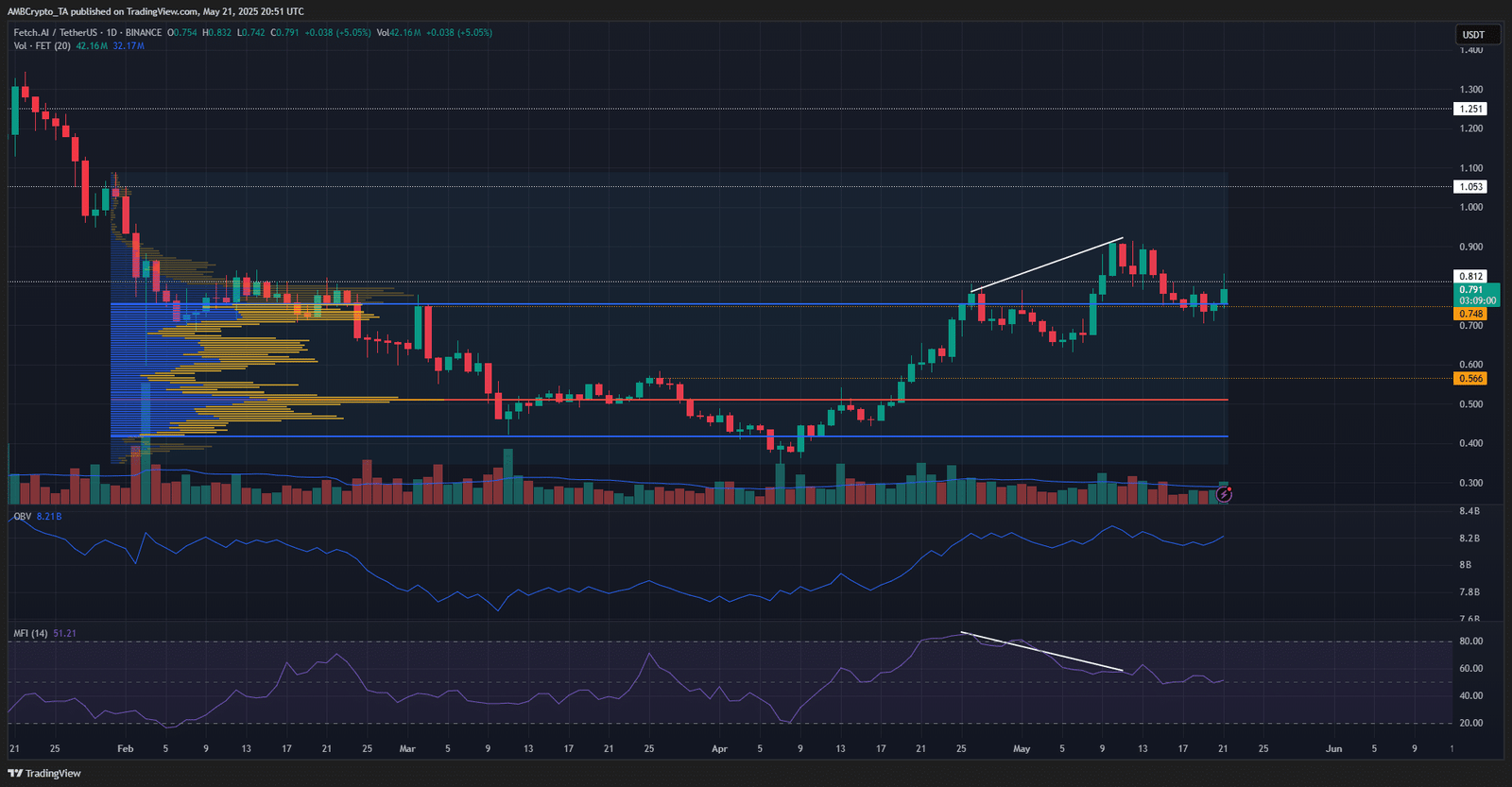Screen dimensions: 1512x787
Task: Select the 1D interval label in the legend
Action: click(x=112, y=33)
